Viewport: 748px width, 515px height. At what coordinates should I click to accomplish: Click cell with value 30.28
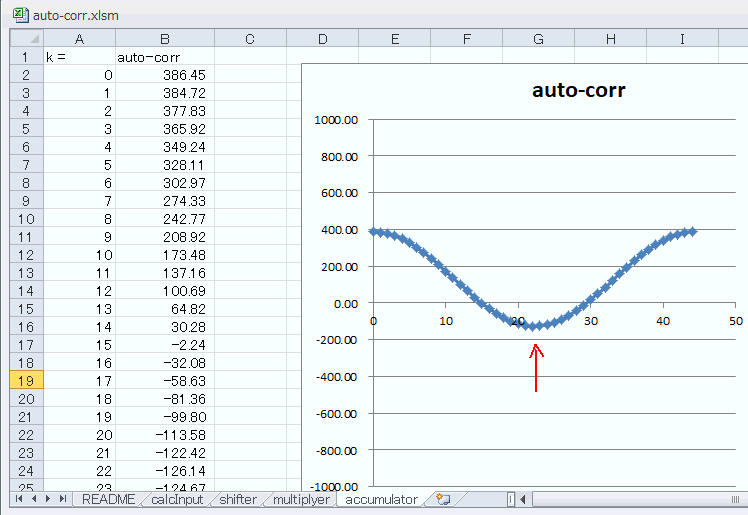(165, 327)
